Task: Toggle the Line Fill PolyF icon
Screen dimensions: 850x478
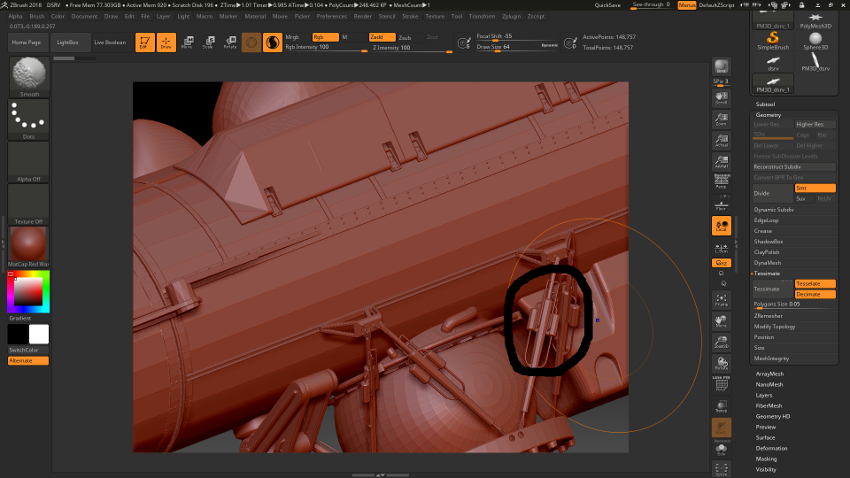Action: pyautogui.click(x=722, y=384)
